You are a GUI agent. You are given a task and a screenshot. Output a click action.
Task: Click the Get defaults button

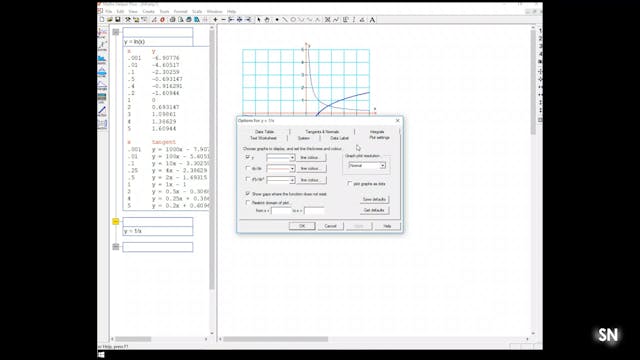[374, 210]
